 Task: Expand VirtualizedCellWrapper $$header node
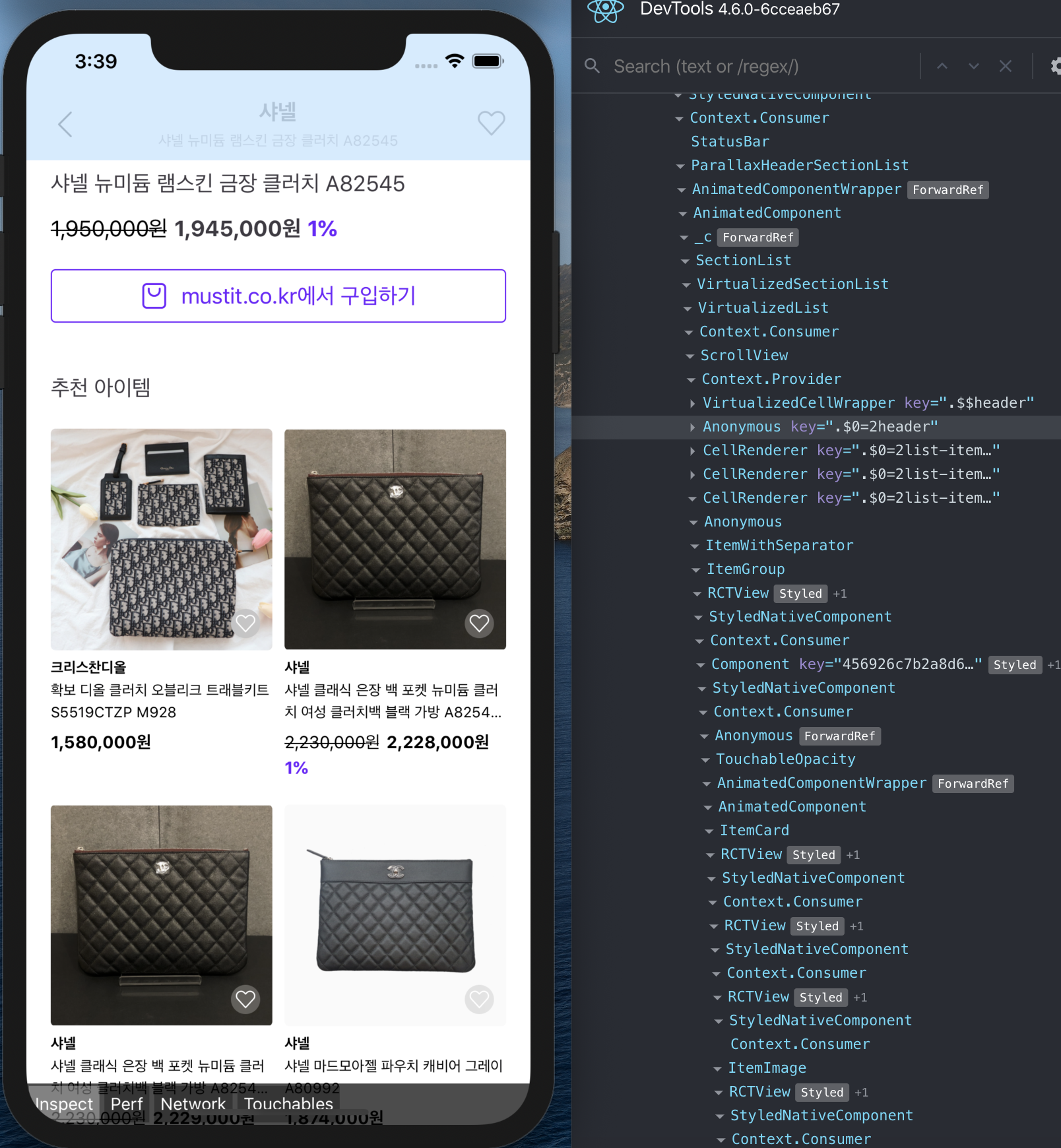pos(691,403)
